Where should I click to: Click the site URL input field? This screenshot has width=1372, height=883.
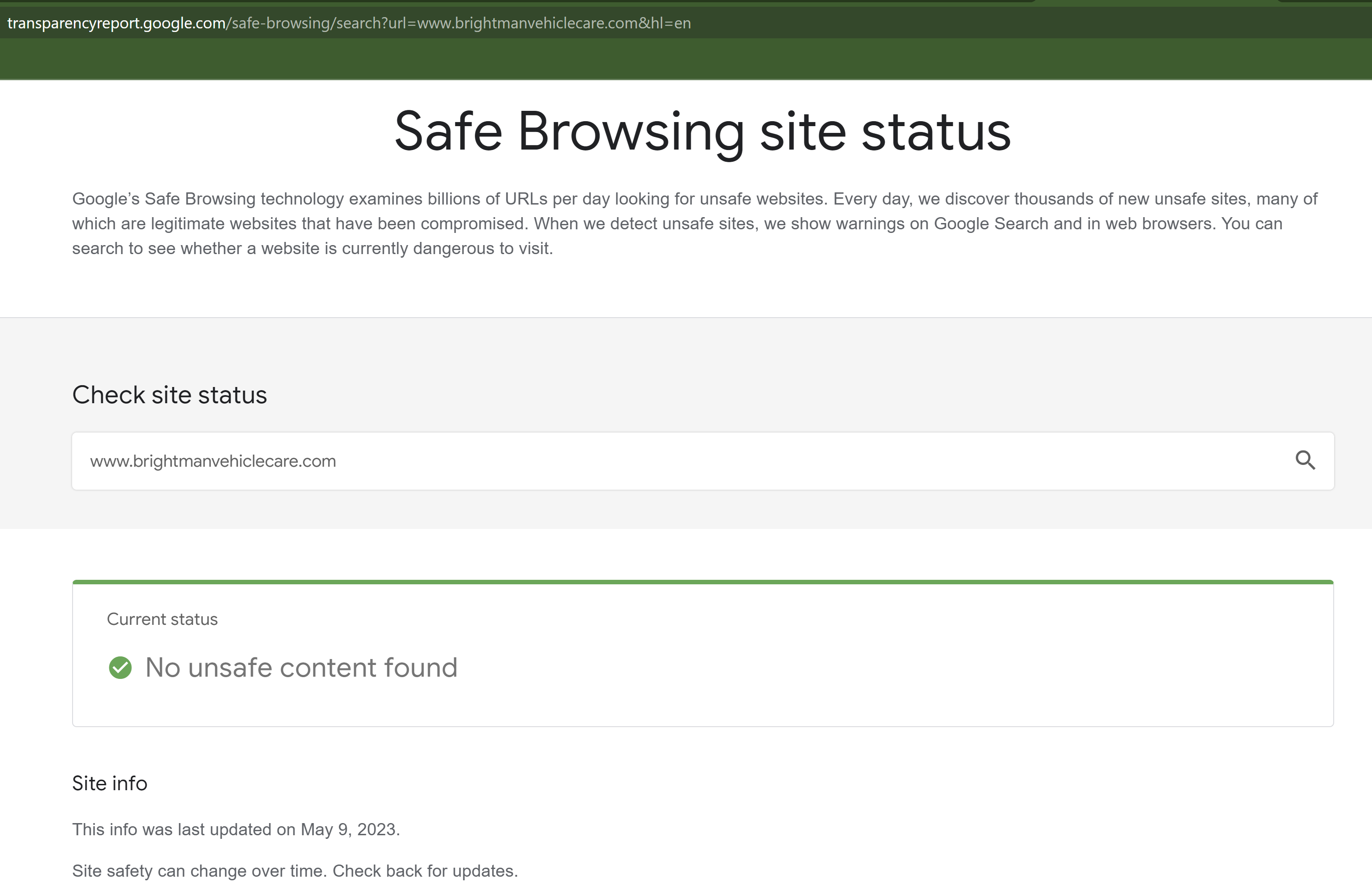point(688,461)
